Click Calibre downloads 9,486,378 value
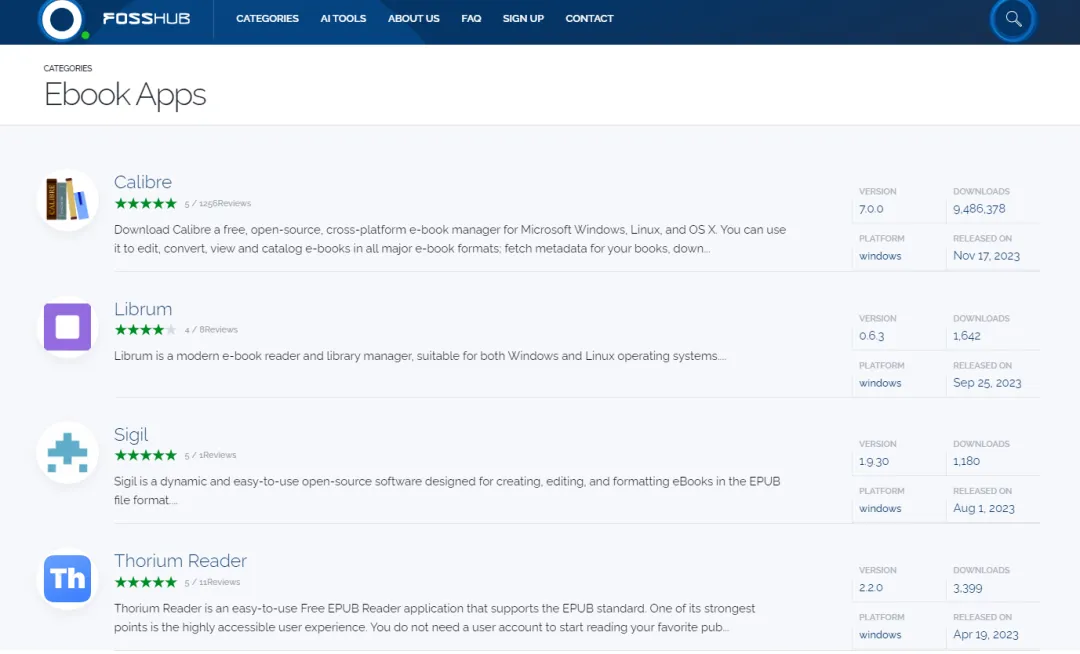1080x654 pixels. tap(979, 209)
